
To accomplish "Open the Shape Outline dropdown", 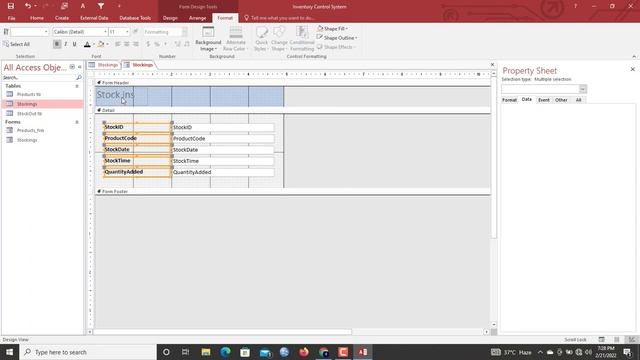I will click(x=337, y=38).
